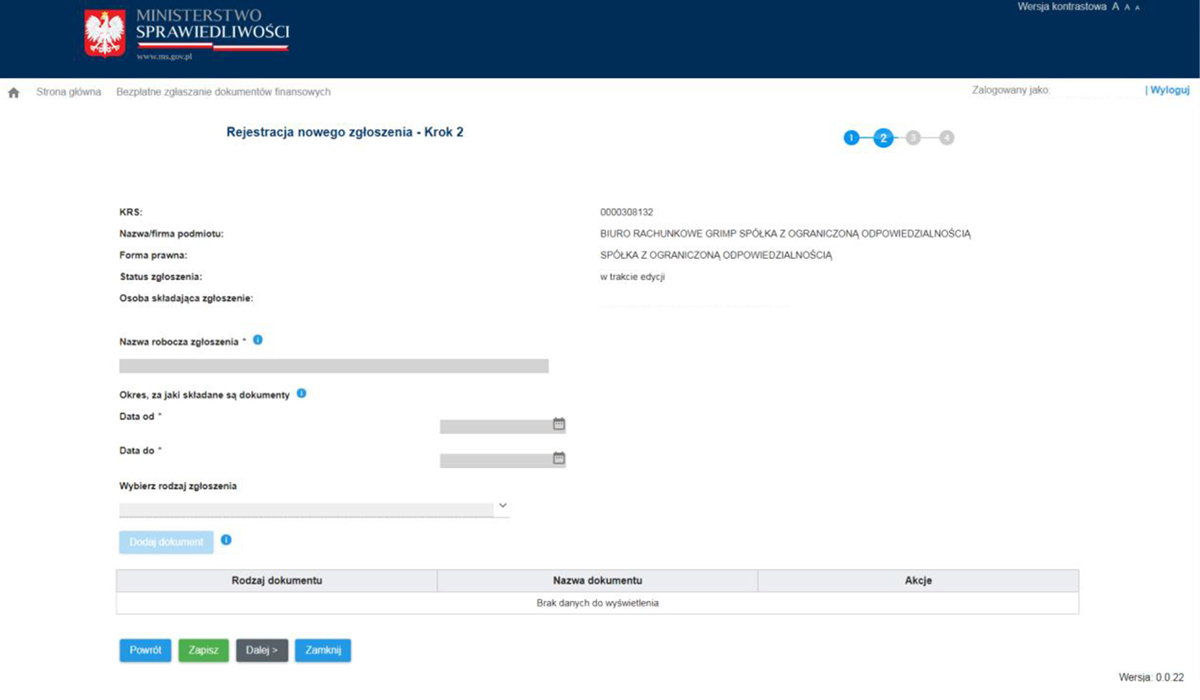
Task: Open the calendar picker for Data od
Action: click(559, 424)
